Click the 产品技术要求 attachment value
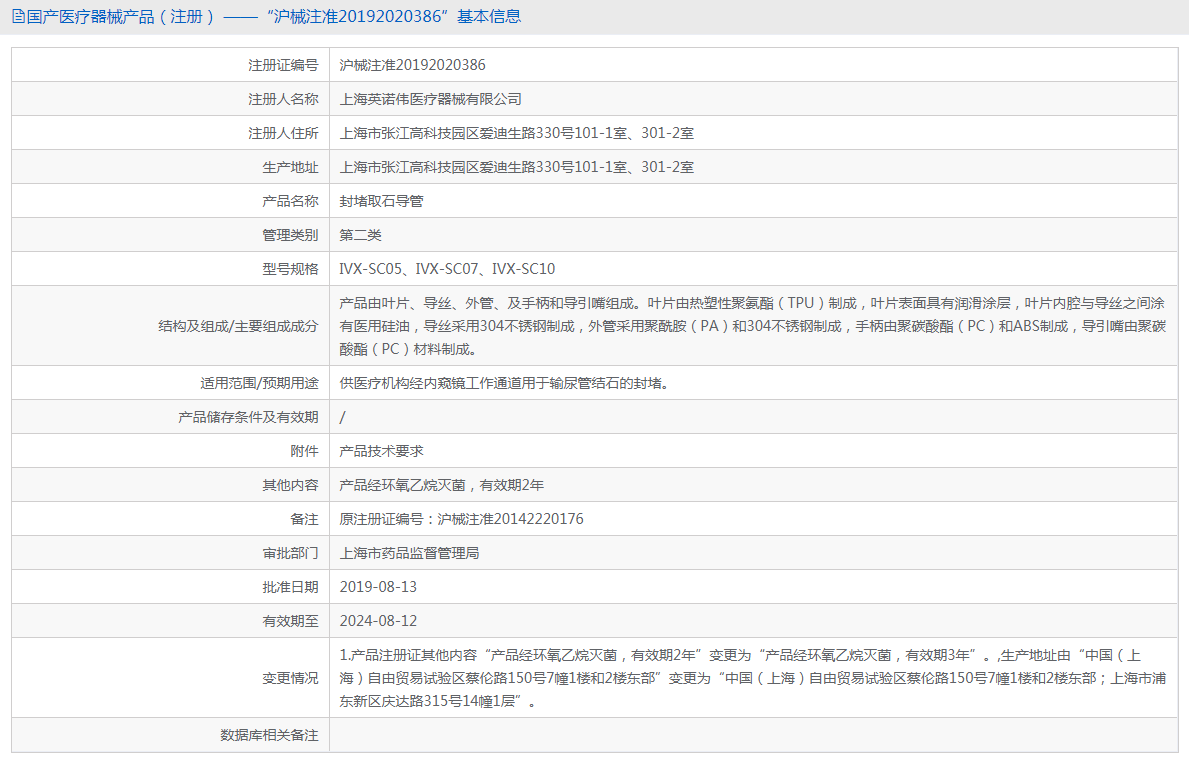Image resolution: width=1189 pixels, height=761 pixels. pos(381,451)
